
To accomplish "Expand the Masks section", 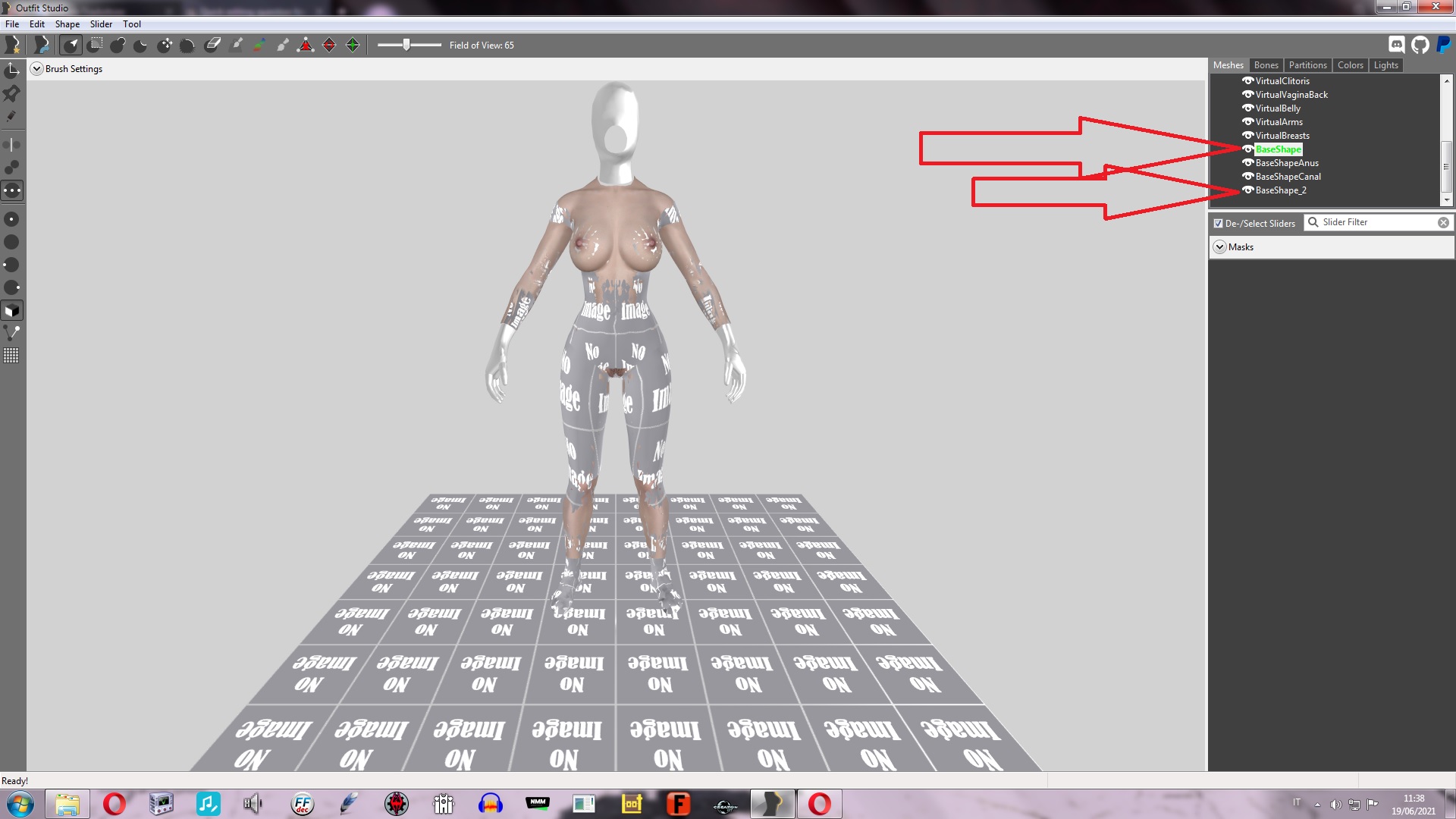I will coord(1219,247).
